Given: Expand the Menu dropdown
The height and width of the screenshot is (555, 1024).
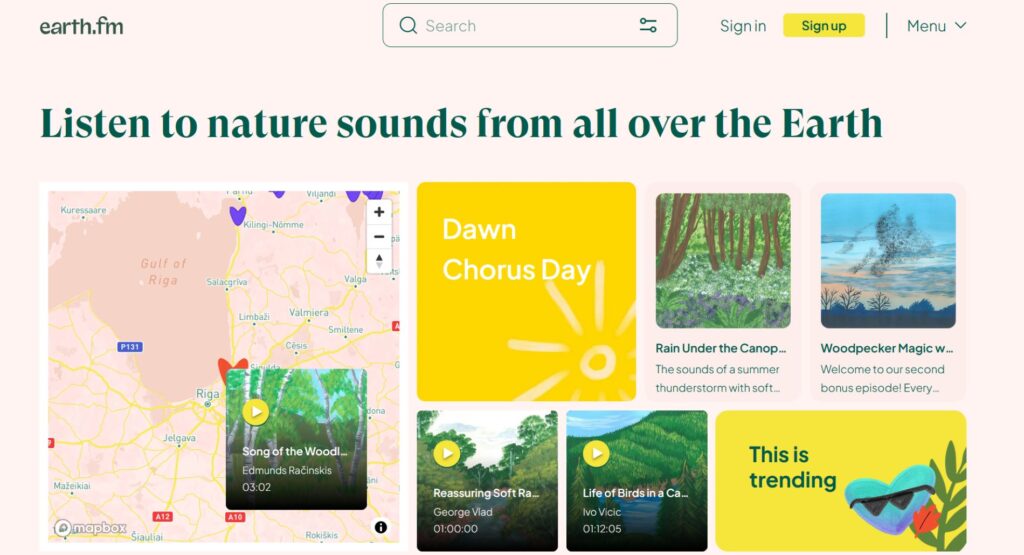Looking at the screenshot, I should coord(936,25).
